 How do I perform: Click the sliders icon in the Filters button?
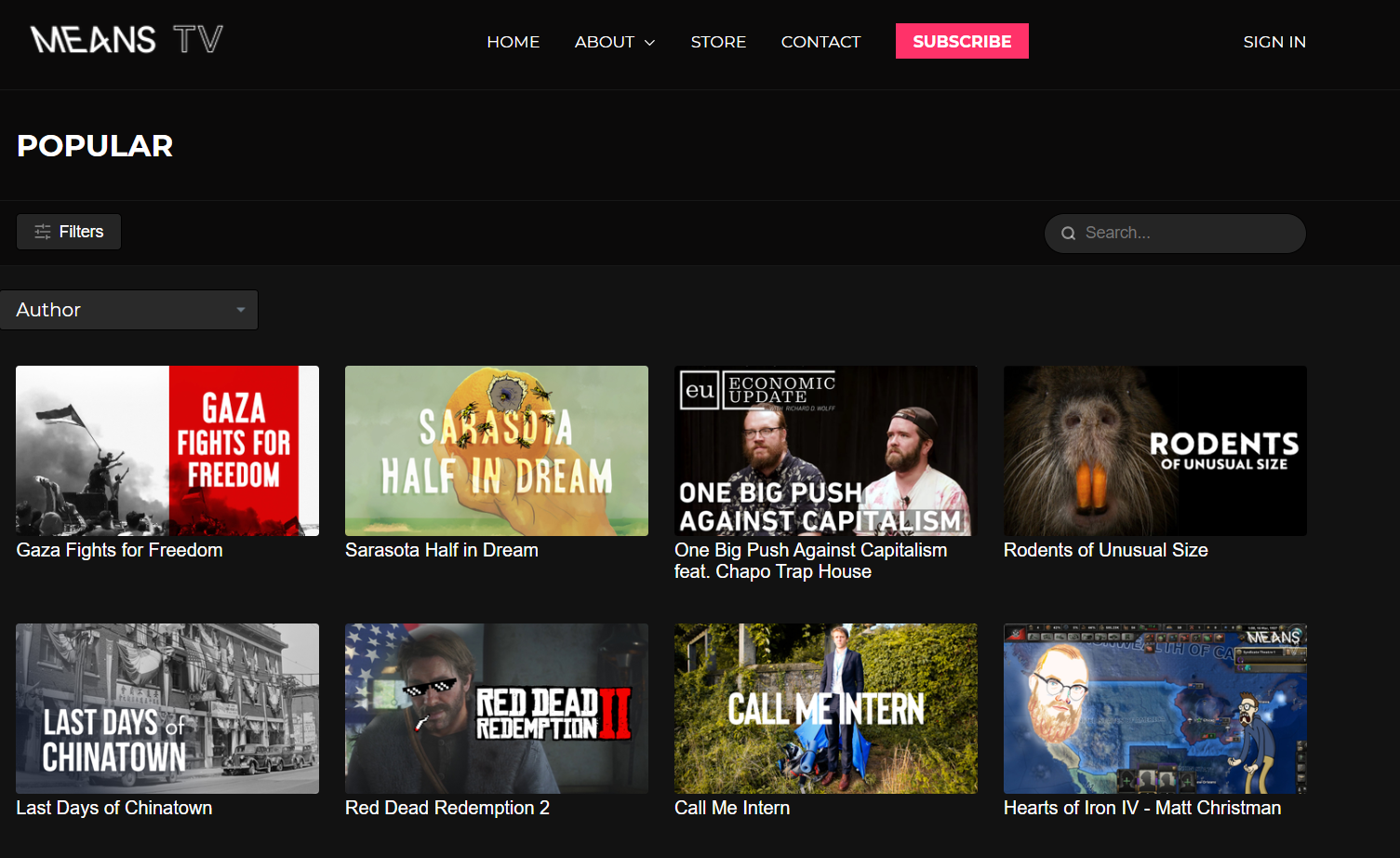coord(43,232)
